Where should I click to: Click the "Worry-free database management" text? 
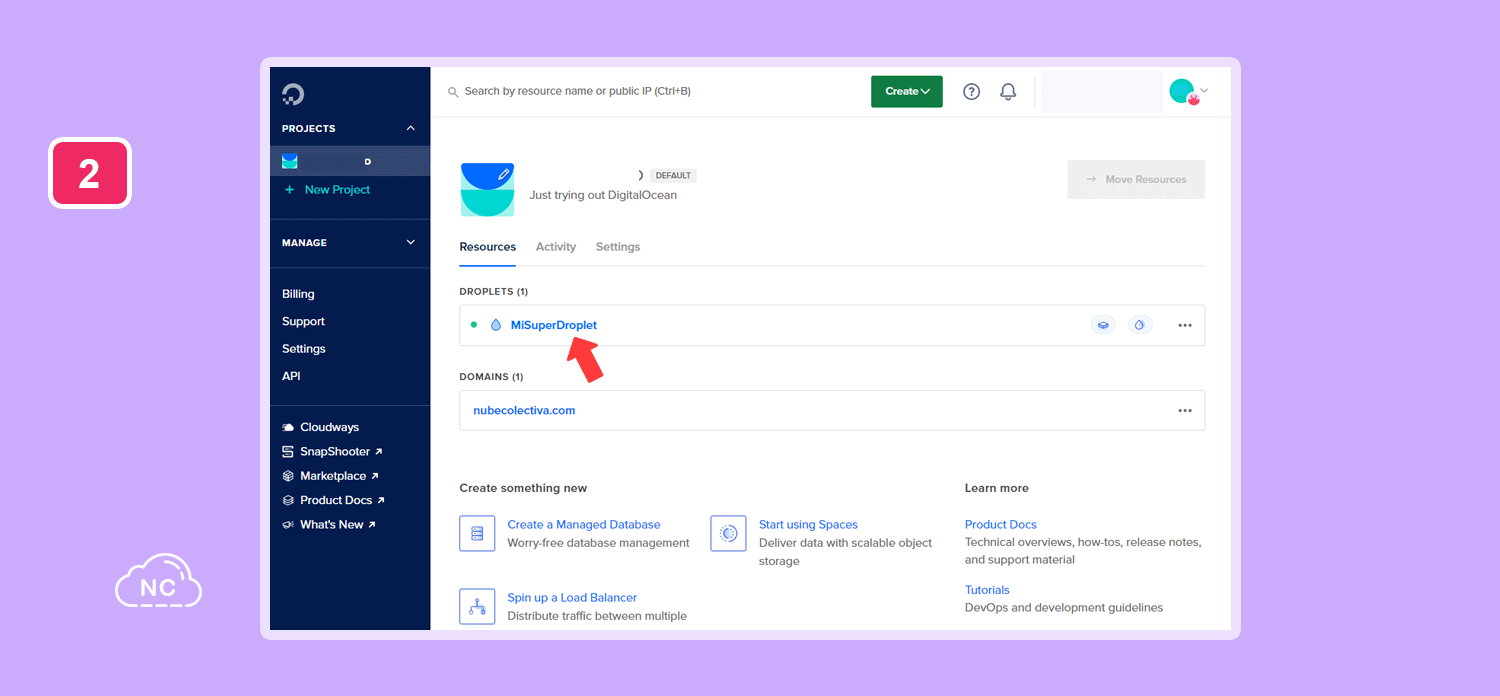(x=599, y=543)
